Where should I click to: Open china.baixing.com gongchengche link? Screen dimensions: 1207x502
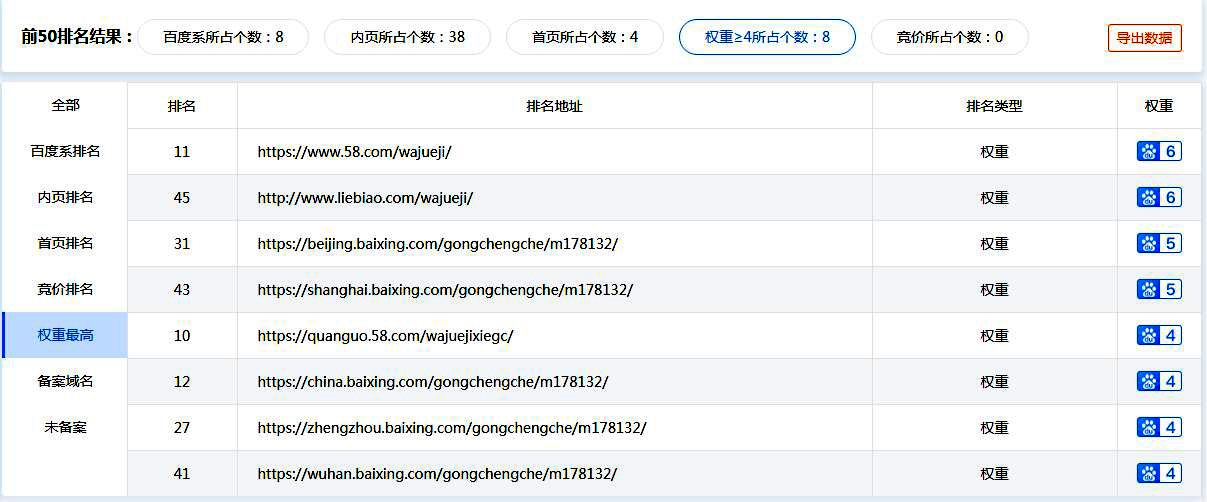(433, 382)
